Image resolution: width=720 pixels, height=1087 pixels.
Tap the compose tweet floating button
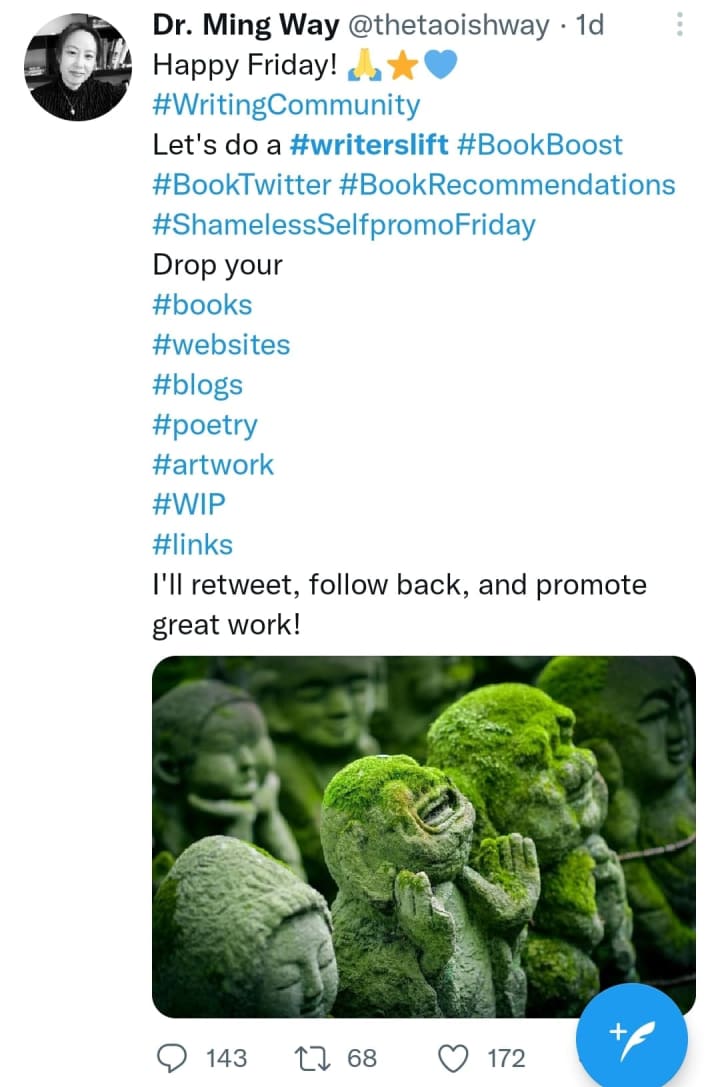point(633,1037)
